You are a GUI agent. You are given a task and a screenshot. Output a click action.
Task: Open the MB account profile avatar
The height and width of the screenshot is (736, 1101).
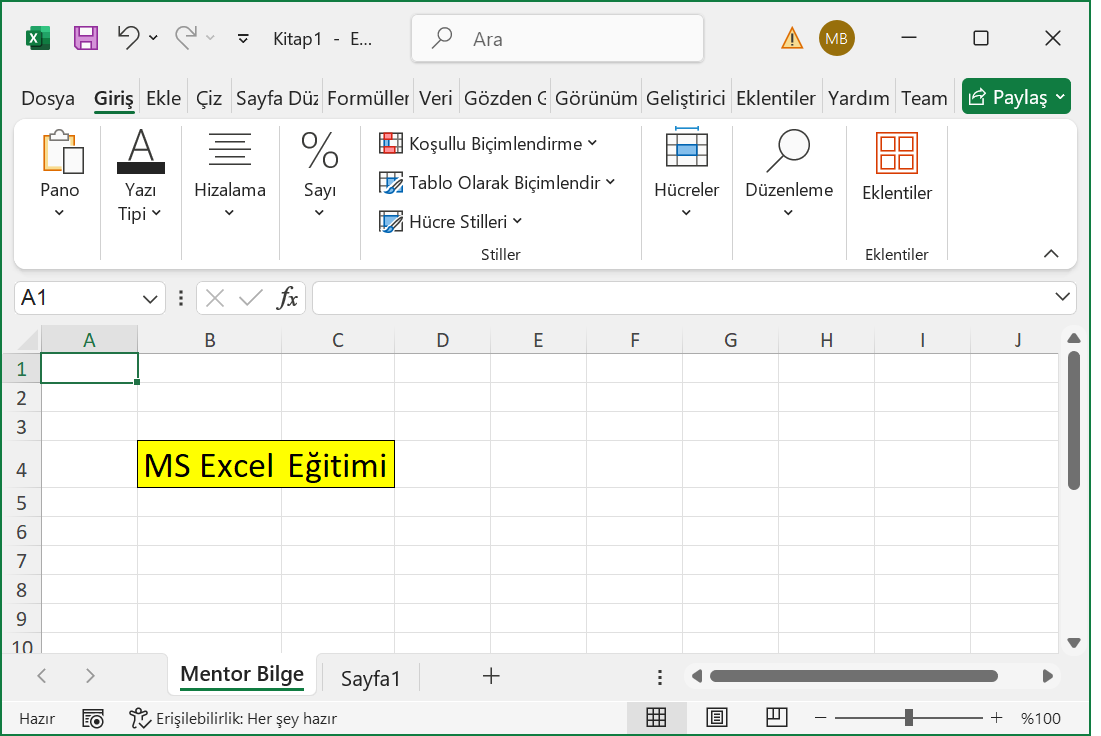click(836, 39)
